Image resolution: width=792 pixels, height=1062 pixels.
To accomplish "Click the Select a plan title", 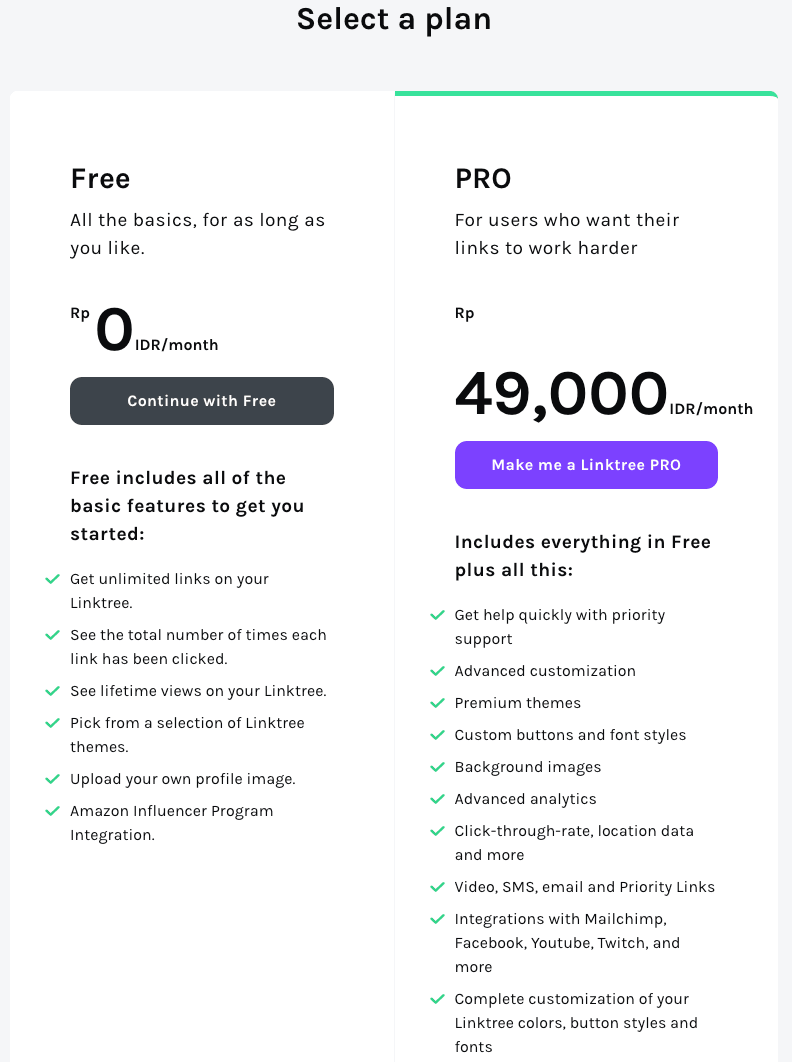I will [x=394, y=19].
